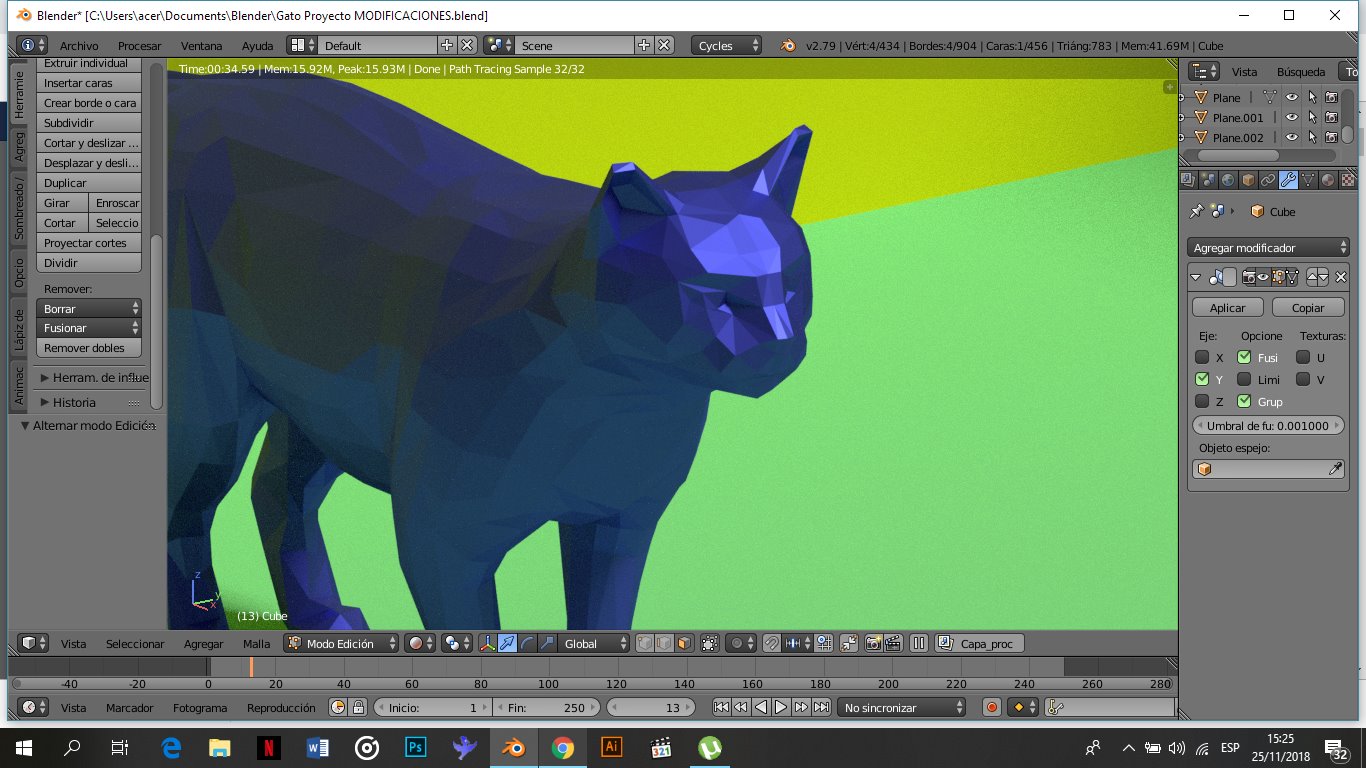Enable the X axis mirror checkbox
Viewport: 1366px width, 768px height.
(1202, 357)
